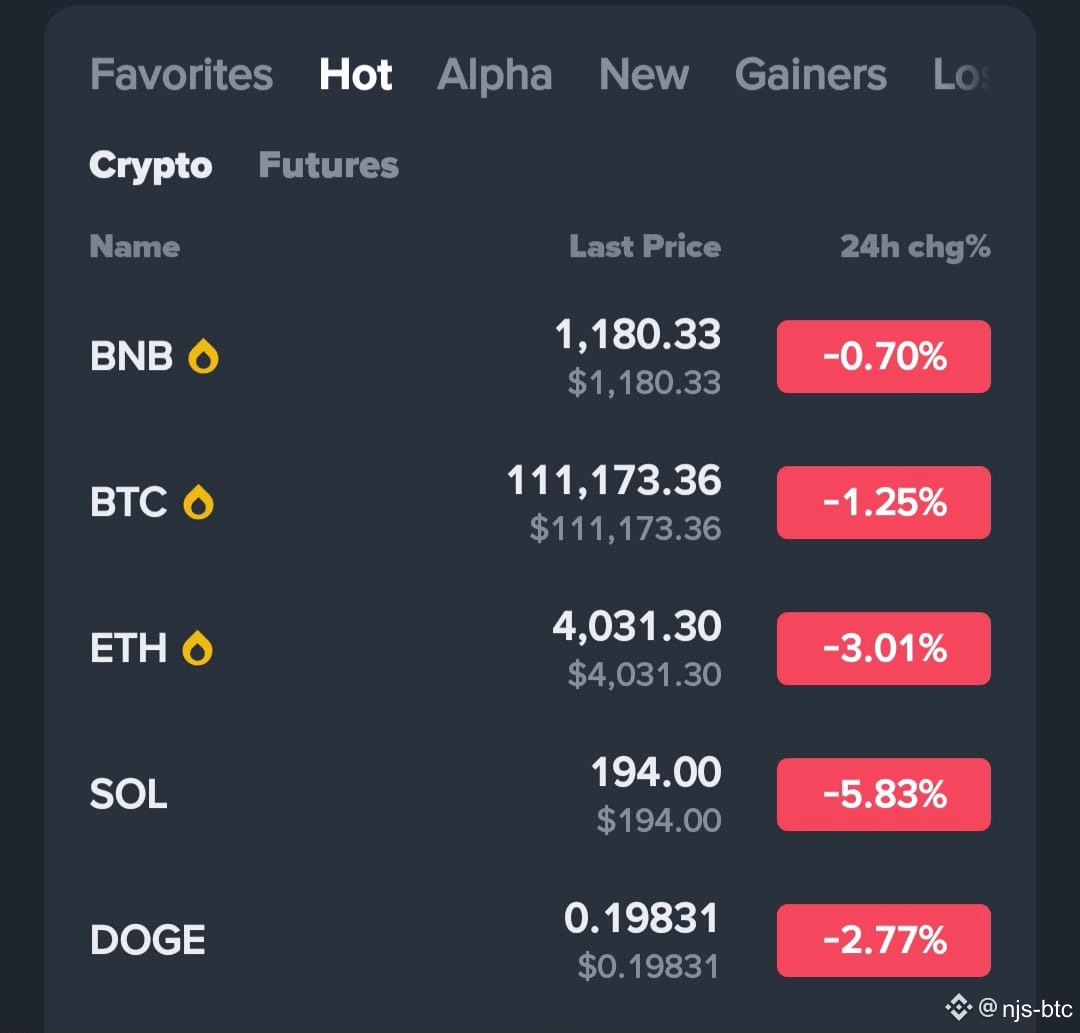The image size is (1080, 1033).
Task: Switch to the New tab
Action: click(x=644, y=74)
